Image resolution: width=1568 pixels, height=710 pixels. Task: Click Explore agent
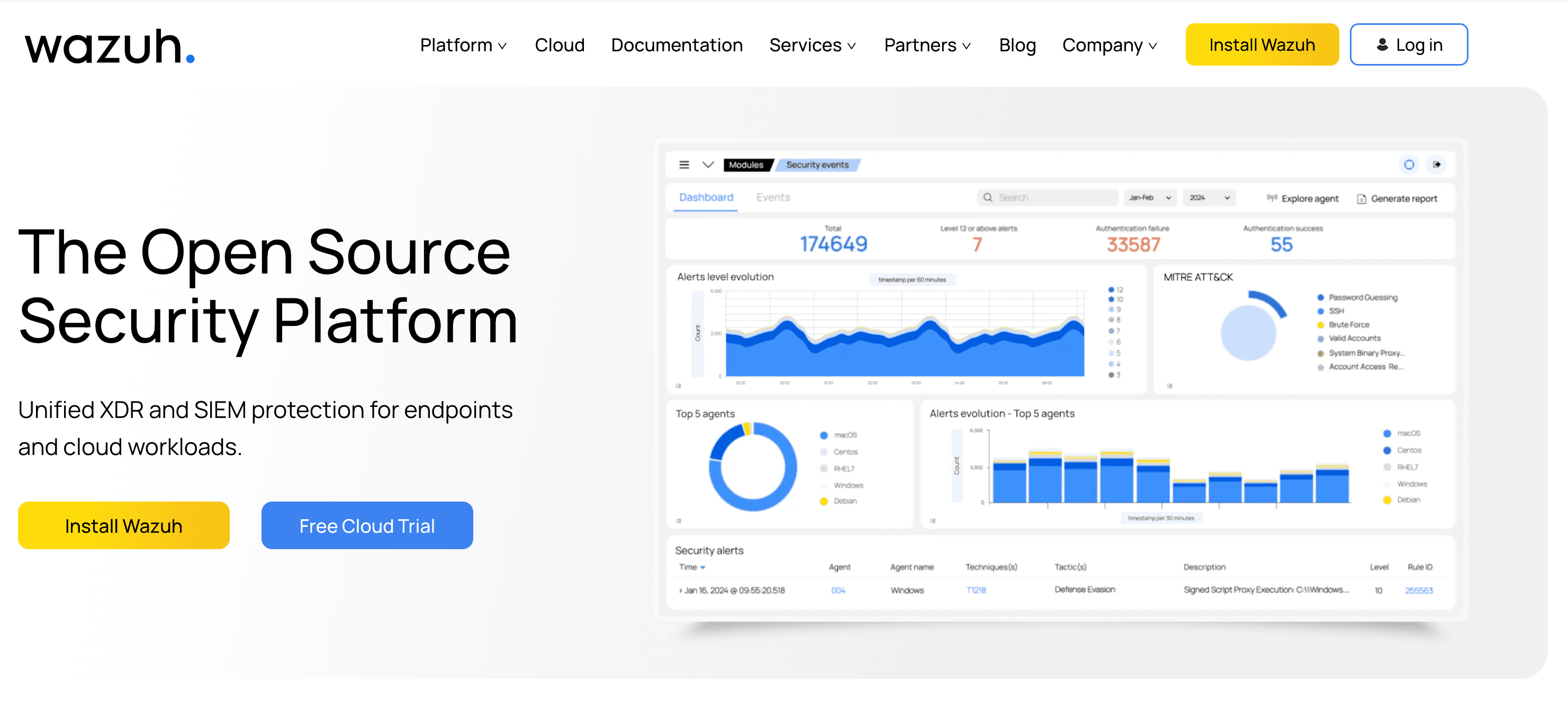1303,198
